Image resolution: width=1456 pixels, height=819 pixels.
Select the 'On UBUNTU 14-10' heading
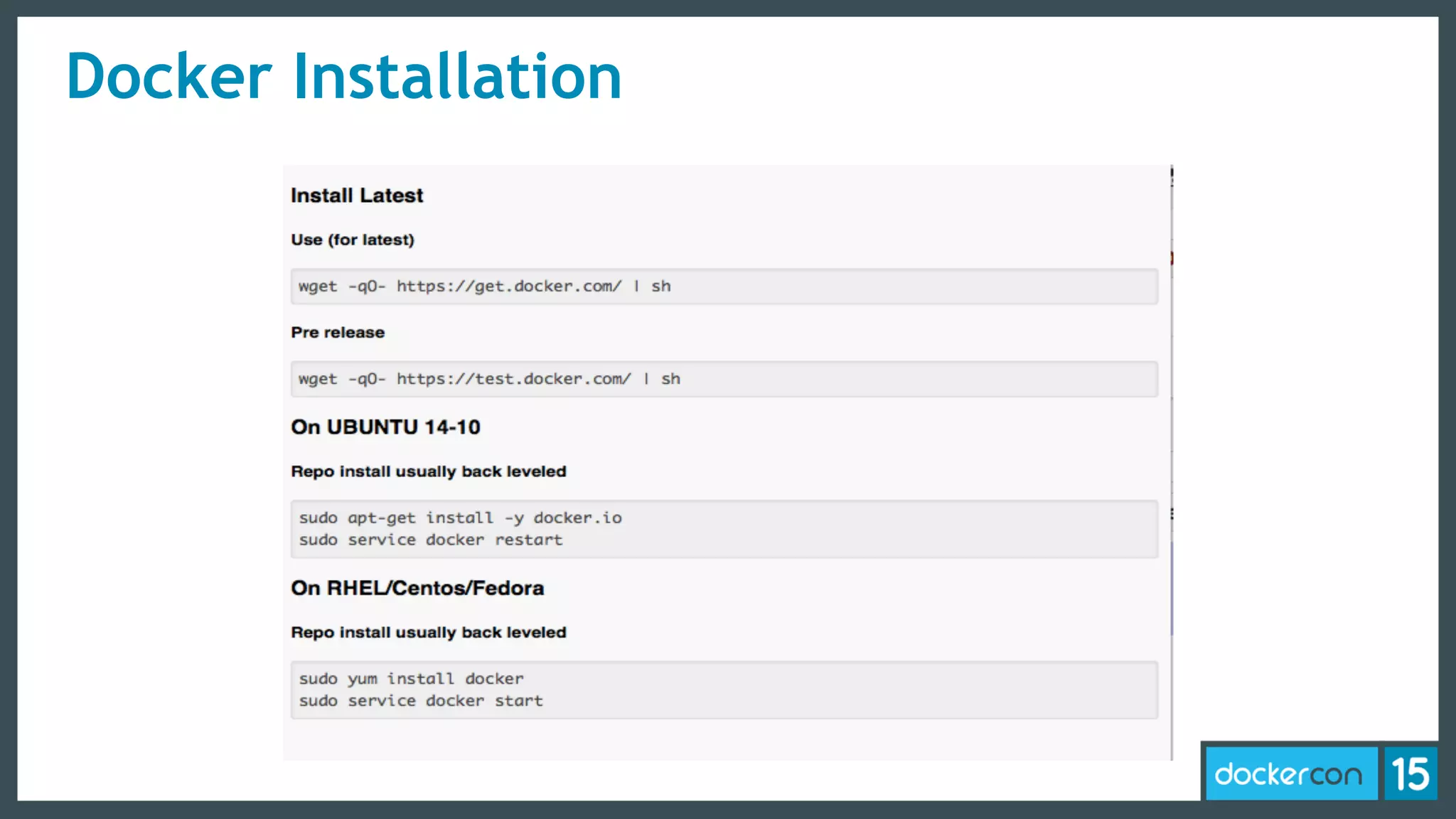coord(385,427)
